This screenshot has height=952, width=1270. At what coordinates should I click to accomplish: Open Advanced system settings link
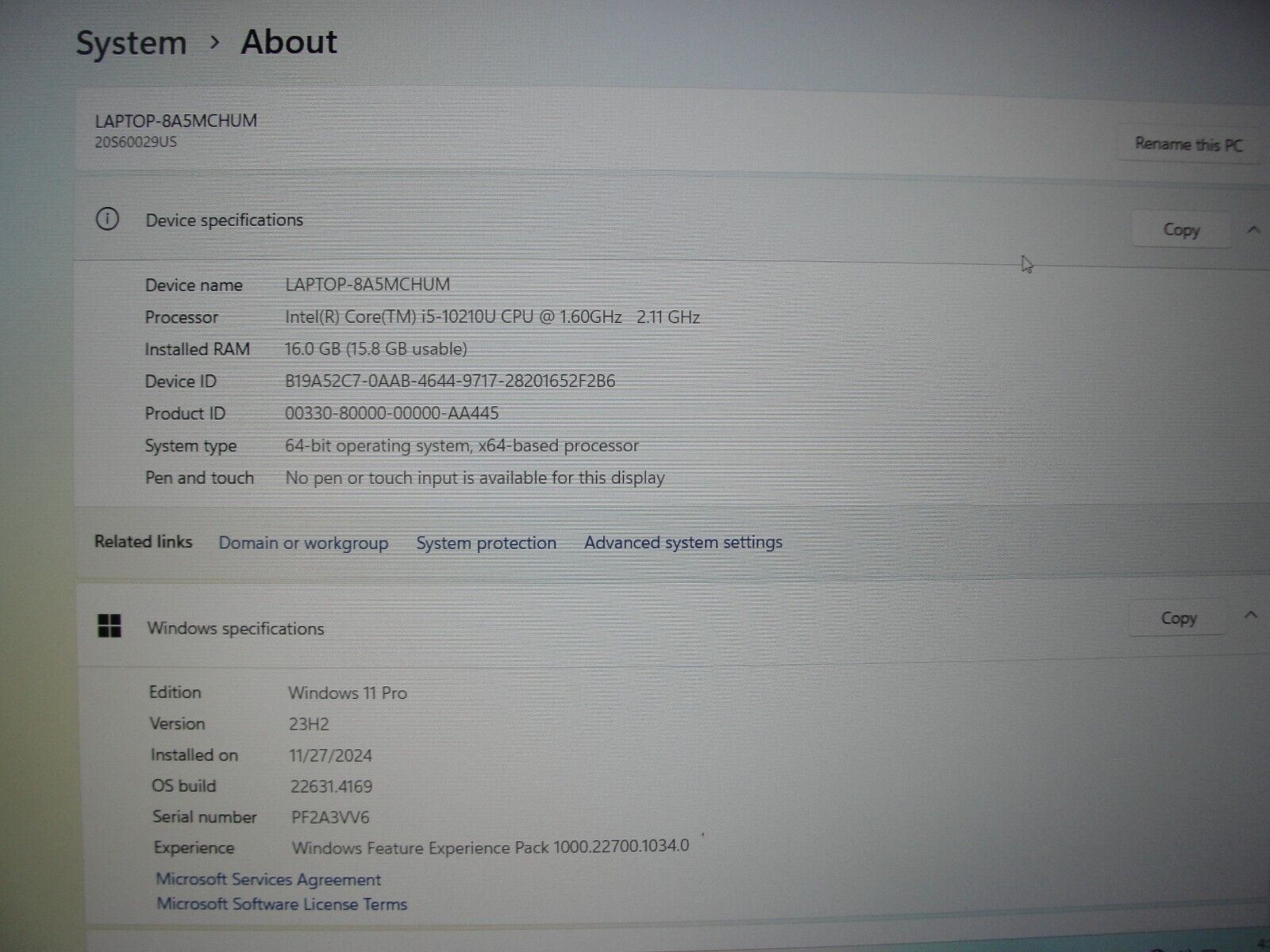683,542
